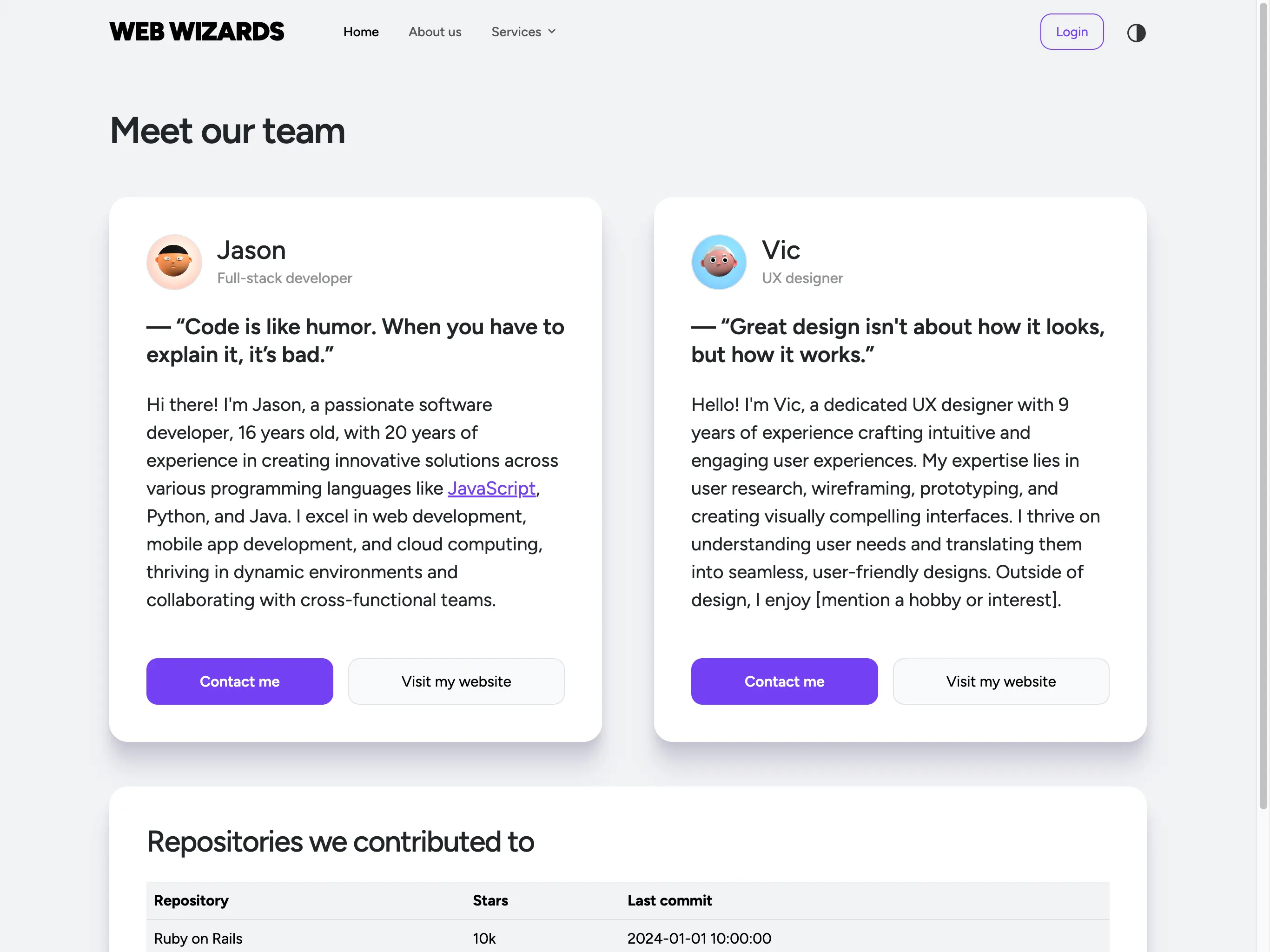
Task: Click the JavaScript hyperlink
Action: 491,488
